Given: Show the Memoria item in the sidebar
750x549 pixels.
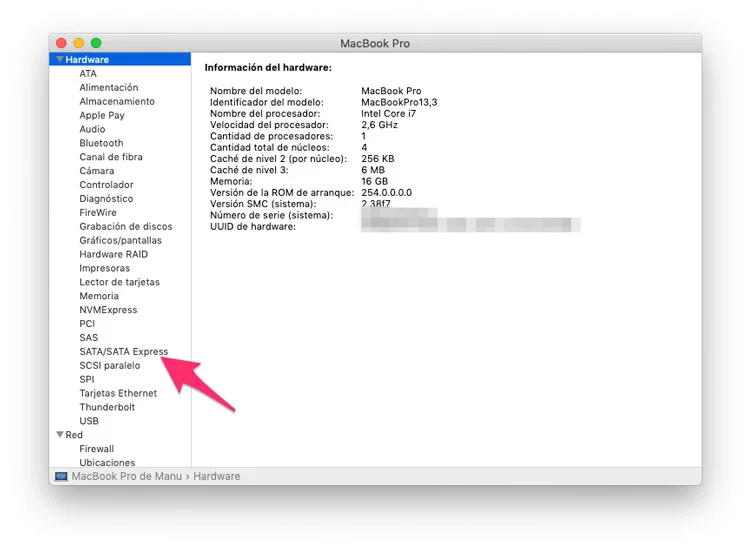Looking at the screenshot, I should [x=99, y=296].
